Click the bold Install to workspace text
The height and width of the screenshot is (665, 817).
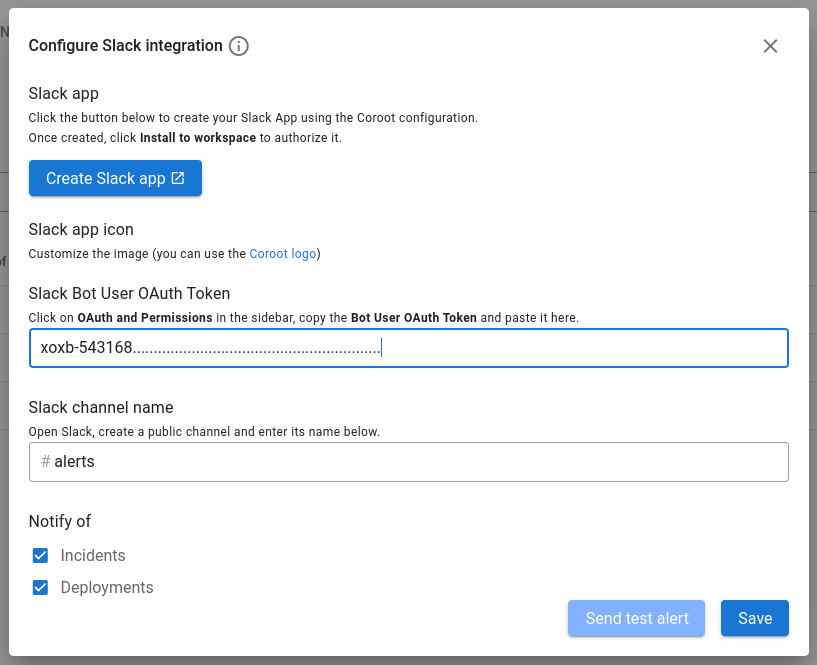point(198,138)
